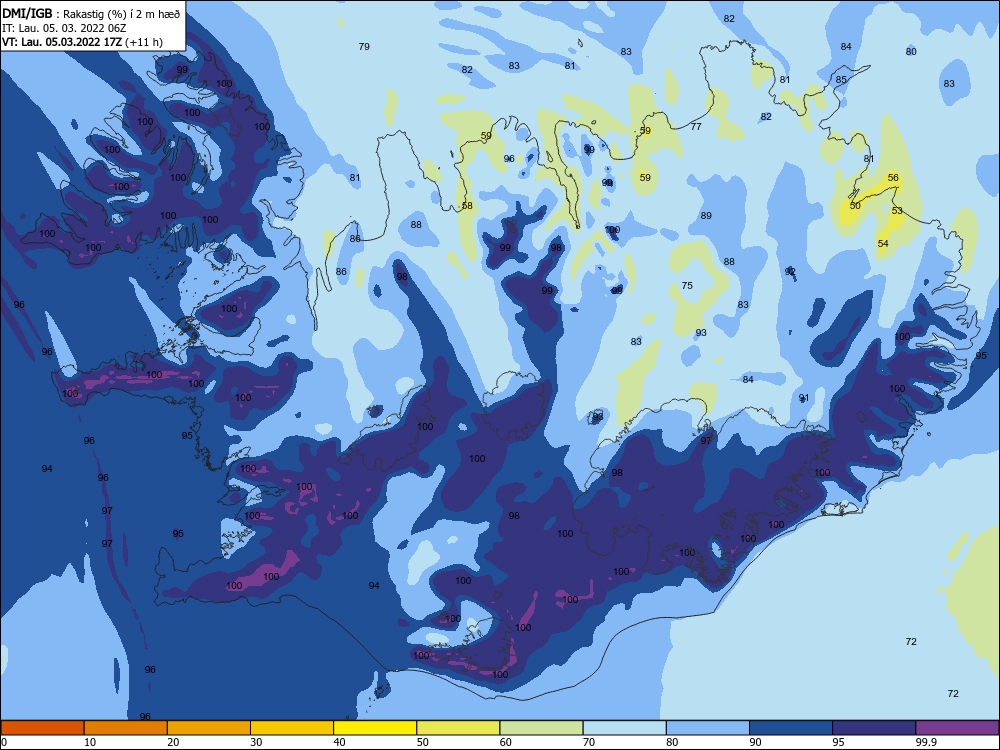Choose the medium blue 80–90 legend swatch
Viewport: 1000px width, 750px height.
click(708, 728)
